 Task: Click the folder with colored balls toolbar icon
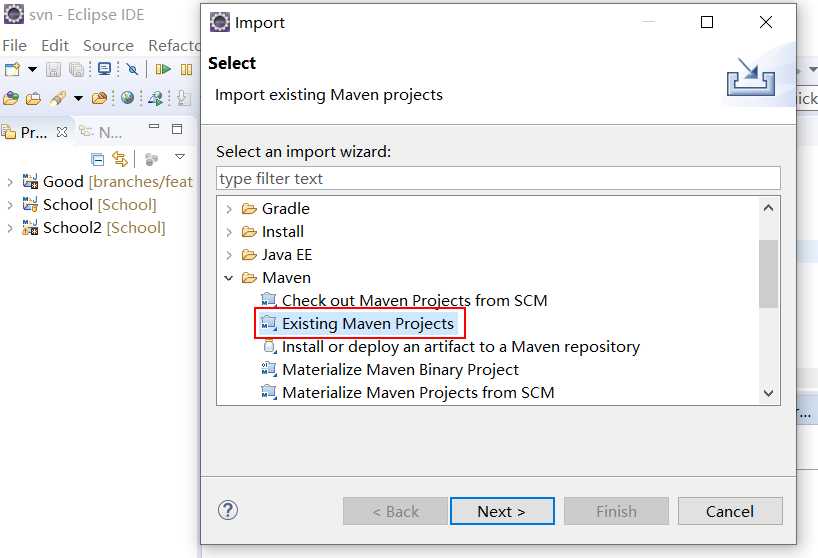click(11, 98)
